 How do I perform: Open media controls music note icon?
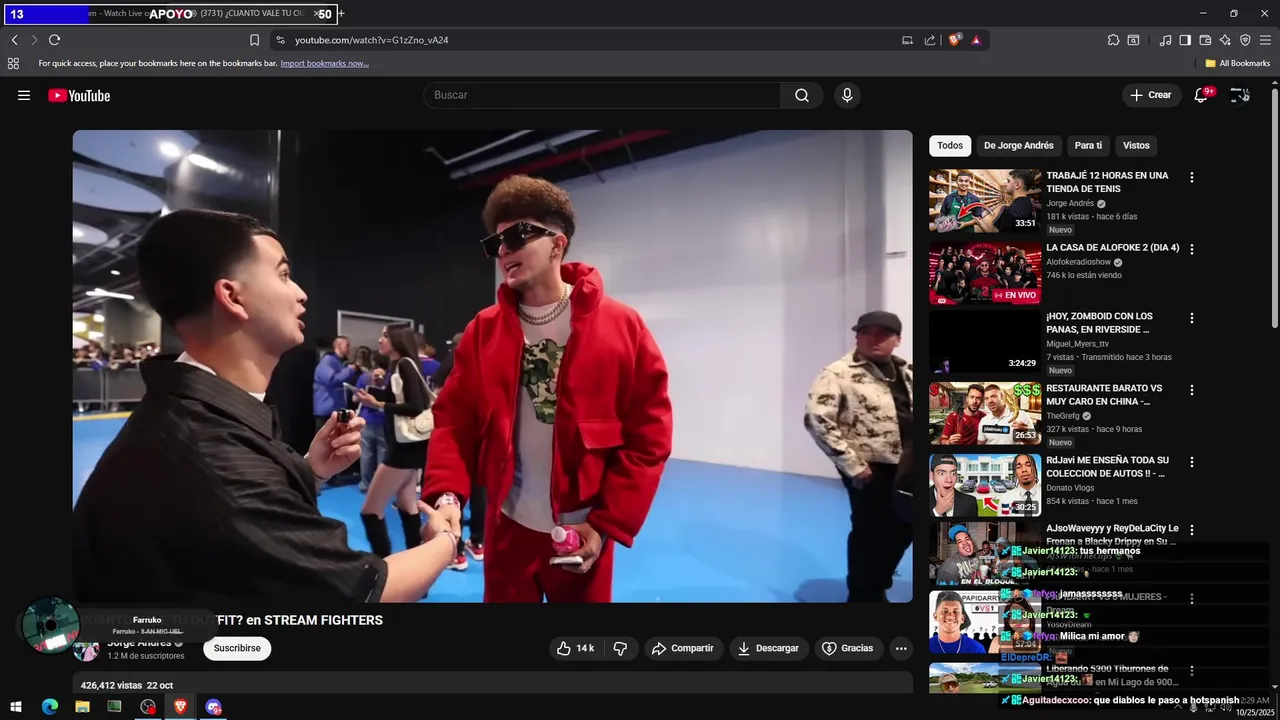[1165, 40]
